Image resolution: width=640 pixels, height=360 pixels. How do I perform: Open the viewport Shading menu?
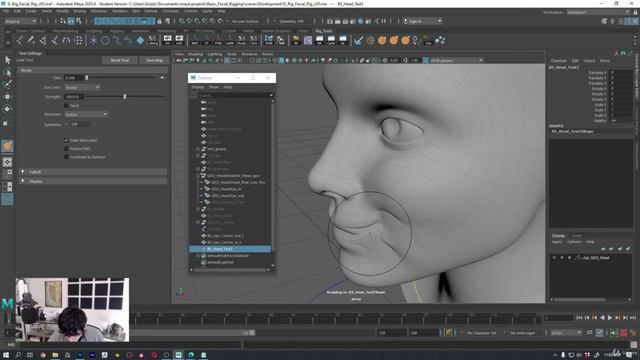195,54
